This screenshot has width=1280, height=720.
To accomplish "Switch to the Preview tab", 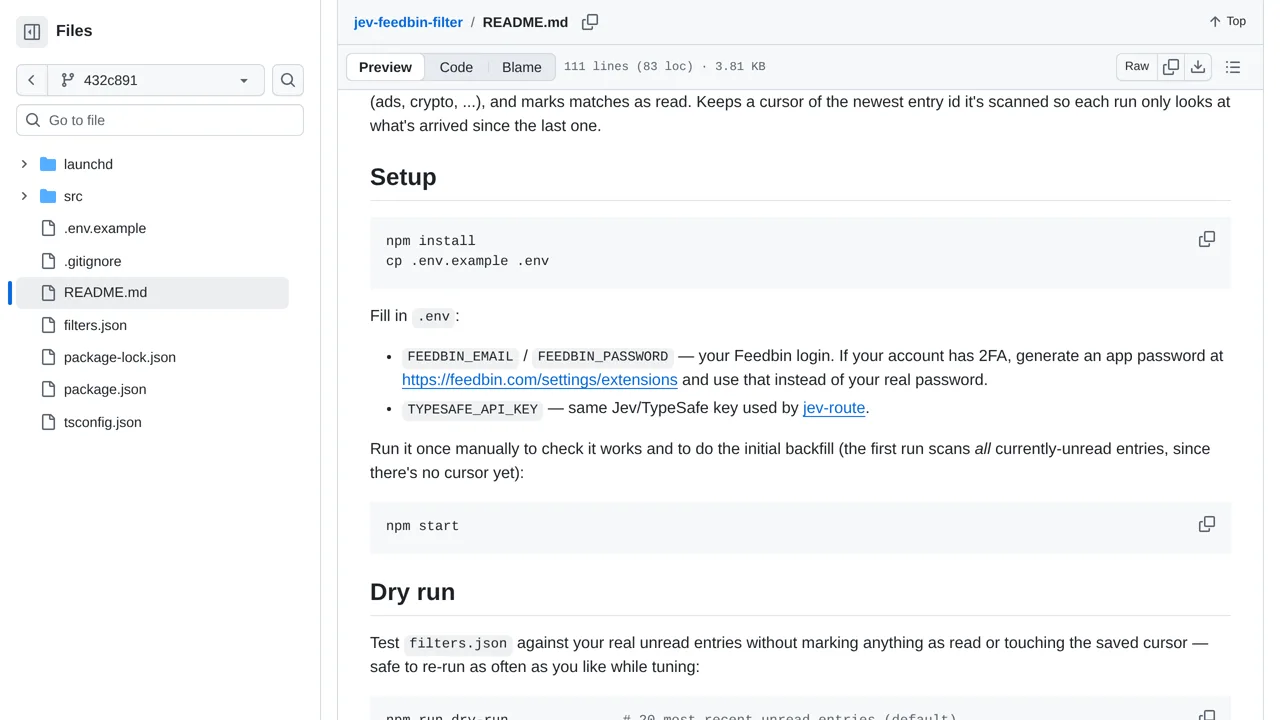I will [x=385, y=67].
